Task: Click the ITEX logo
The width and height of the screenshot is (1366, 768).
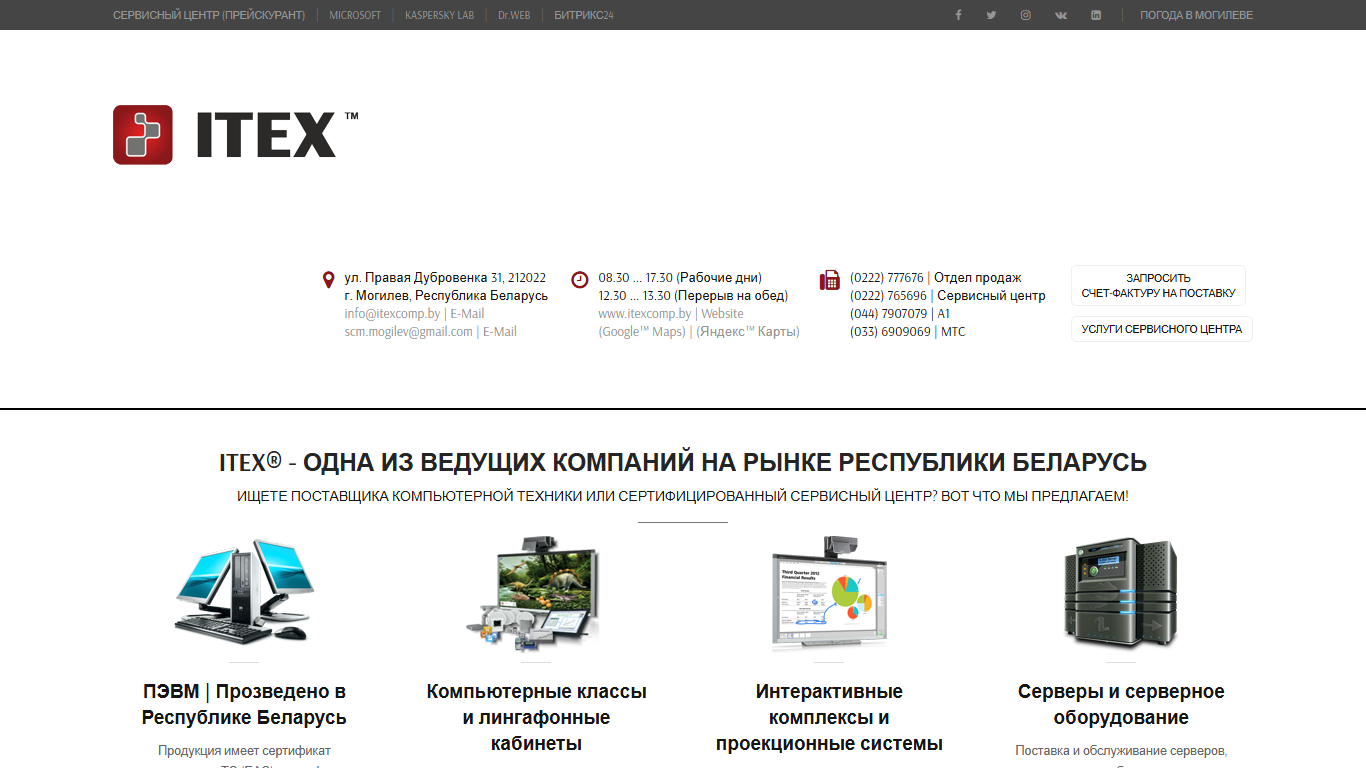Action: click(236, 135)
